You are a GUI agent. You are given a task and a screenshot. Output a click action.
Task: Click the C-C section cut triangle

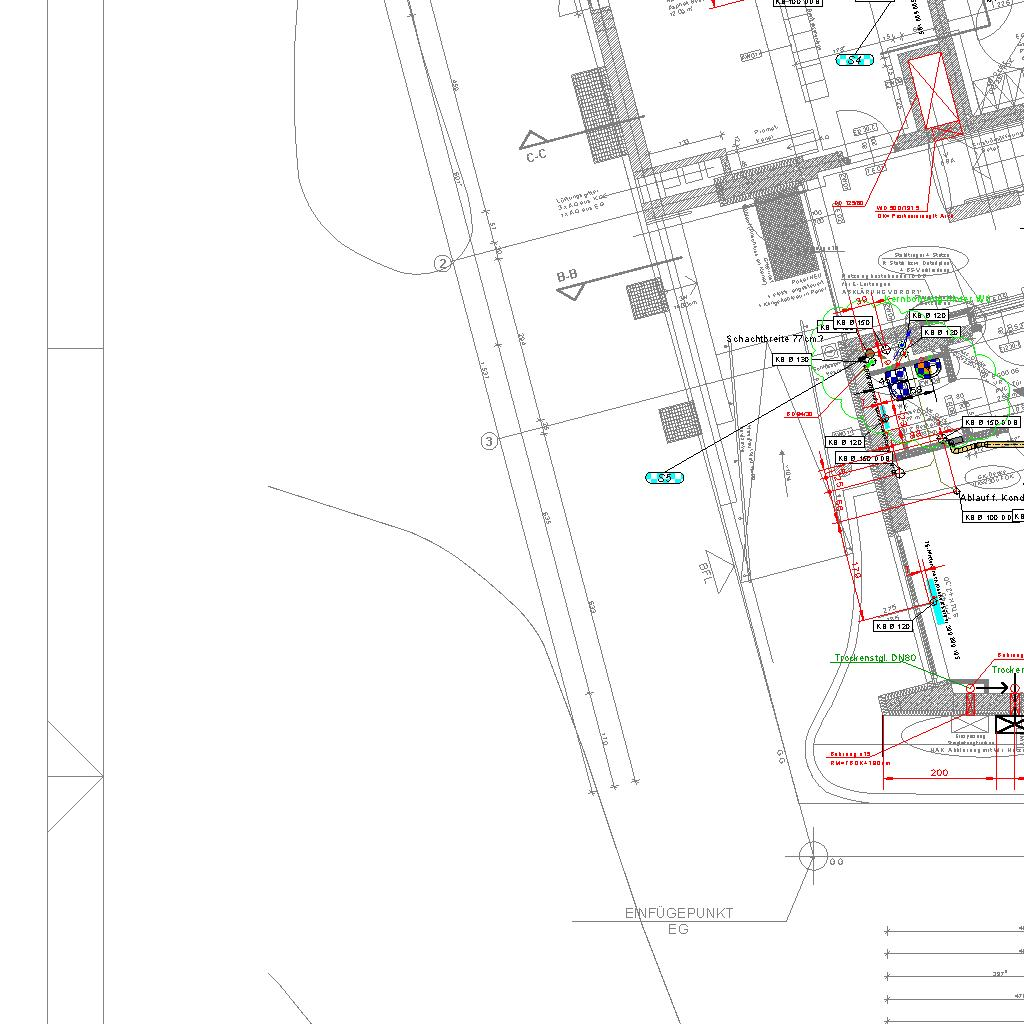click(532, 139)
